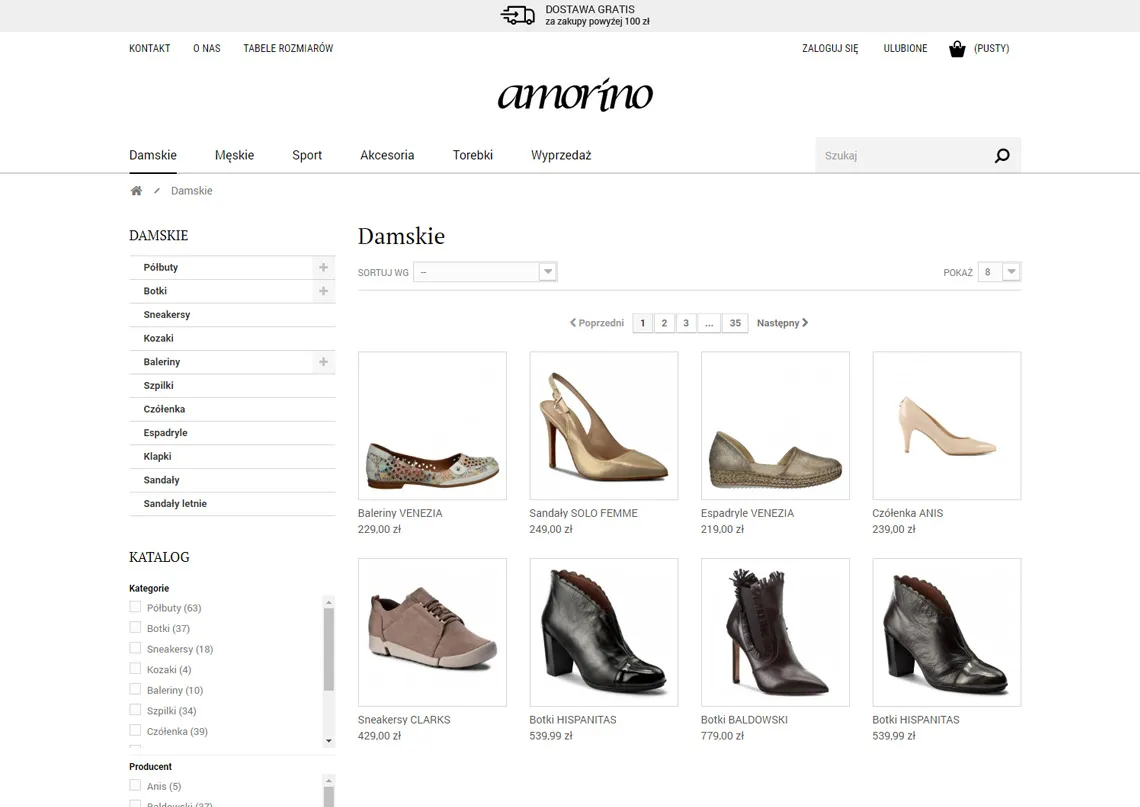Expand the Półbuty category plus icon
Viewport: 1140px width, 807px height.
[323, 268]
